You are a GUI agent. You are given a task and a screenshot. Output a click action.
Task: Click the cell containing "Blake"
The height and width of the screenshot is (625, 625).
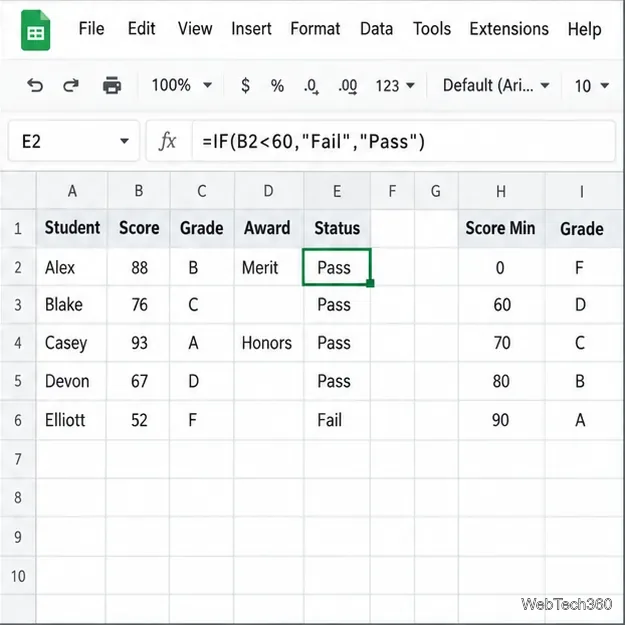pos(72,305)
